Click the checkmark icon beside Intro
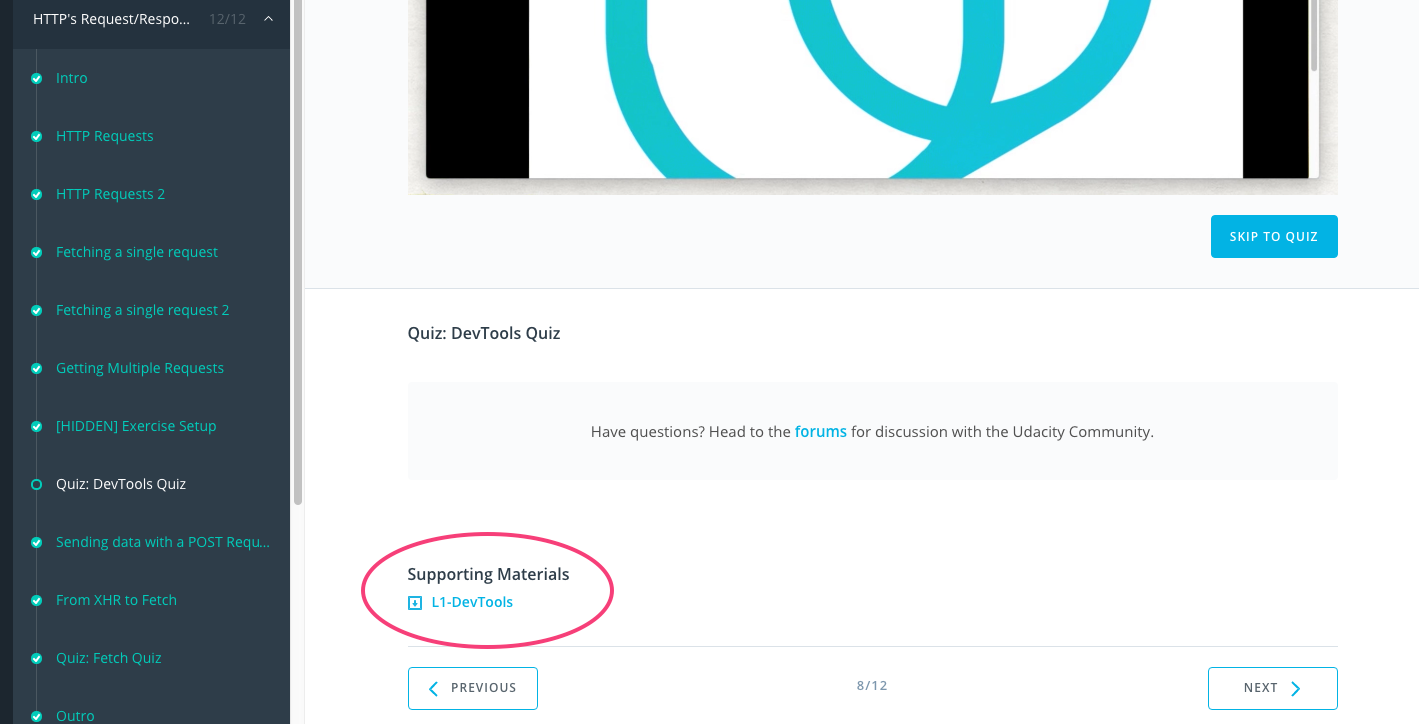1419x724 pixels. (x=37, y=78)
